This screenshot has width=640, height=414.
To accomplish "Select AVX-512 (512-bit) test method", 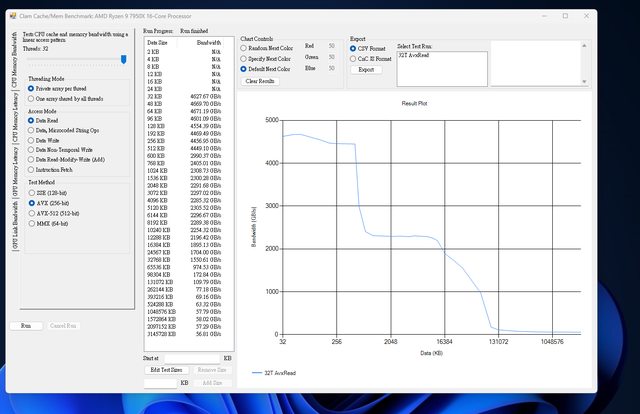I will tap(30, 212).
